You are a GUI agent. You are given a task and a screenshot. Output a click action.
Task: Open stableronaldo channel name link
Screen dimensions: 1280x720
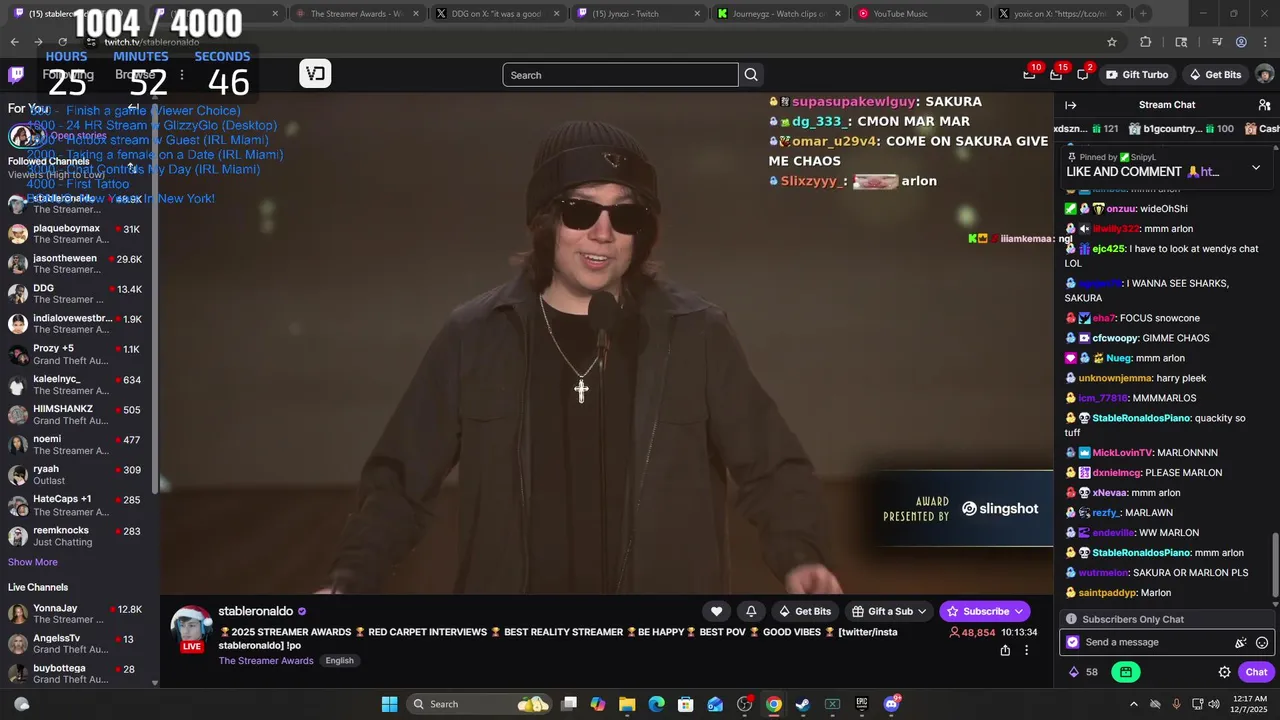click(256, 611)
